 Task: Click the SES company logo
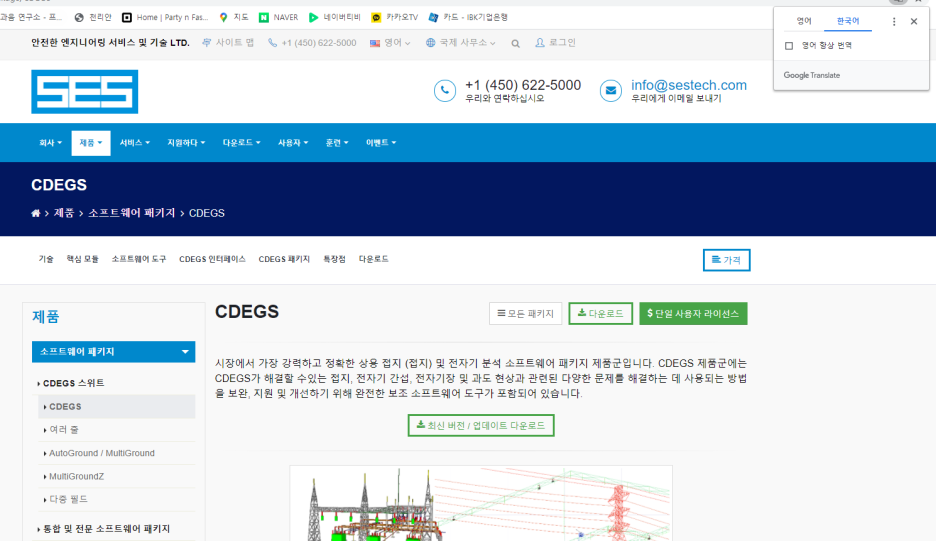tap(85, 91)
